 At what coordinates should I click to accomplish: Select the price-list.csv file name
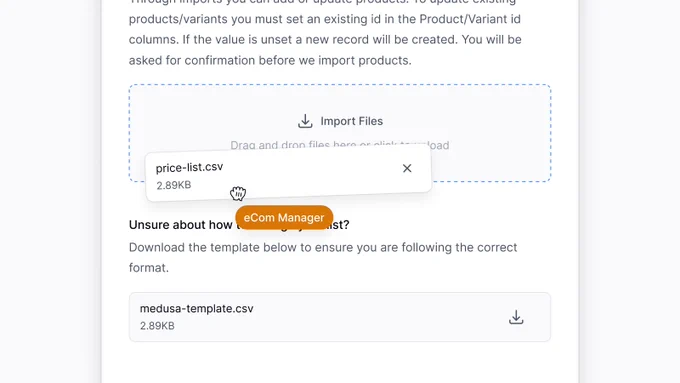[x=190, y=167]
